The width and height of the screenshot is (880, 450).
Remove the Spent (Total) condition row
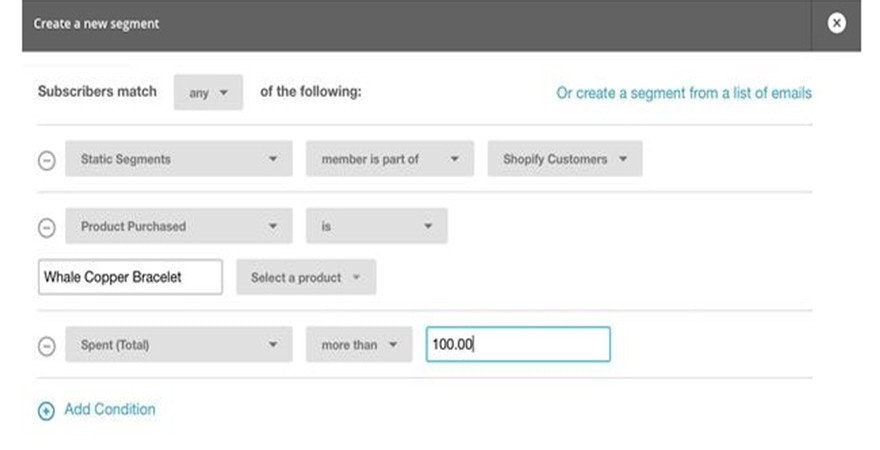pyautogui.click(x=46, y=345)
